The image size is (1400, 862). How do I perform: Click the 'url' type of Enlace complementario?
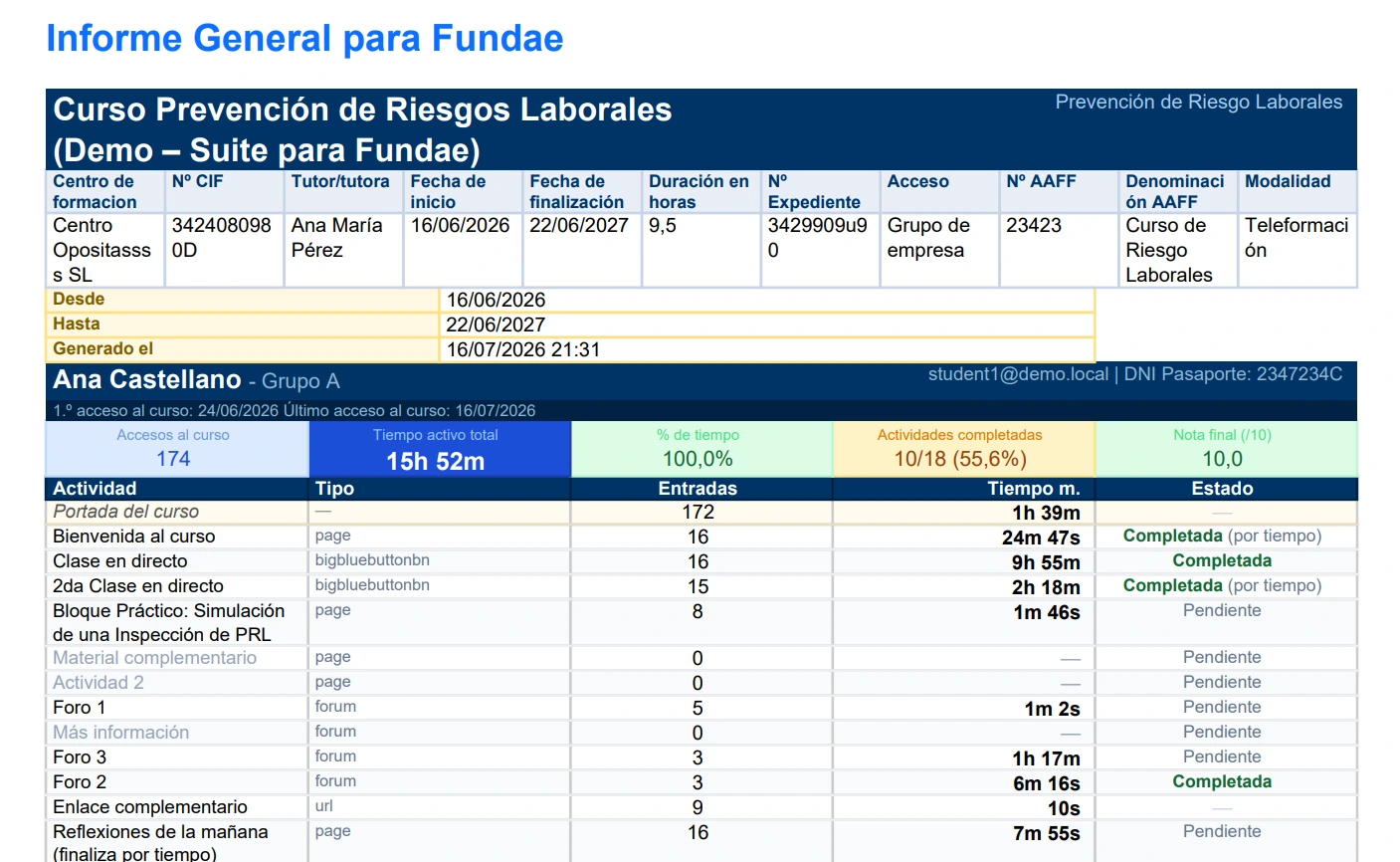pos(324,806)
